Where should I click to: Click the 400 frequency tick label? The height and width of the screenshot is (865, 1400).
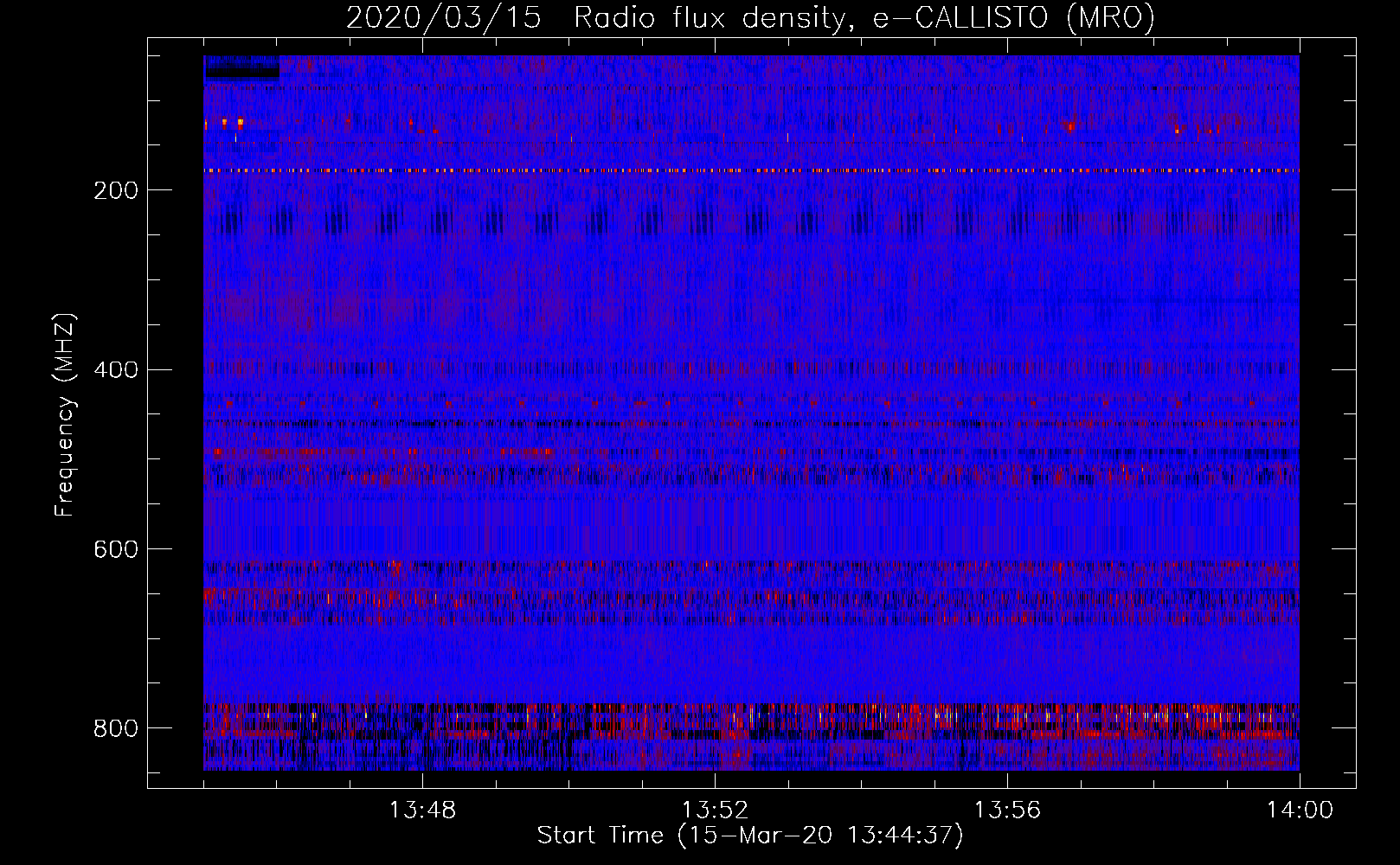coord(116,370)
